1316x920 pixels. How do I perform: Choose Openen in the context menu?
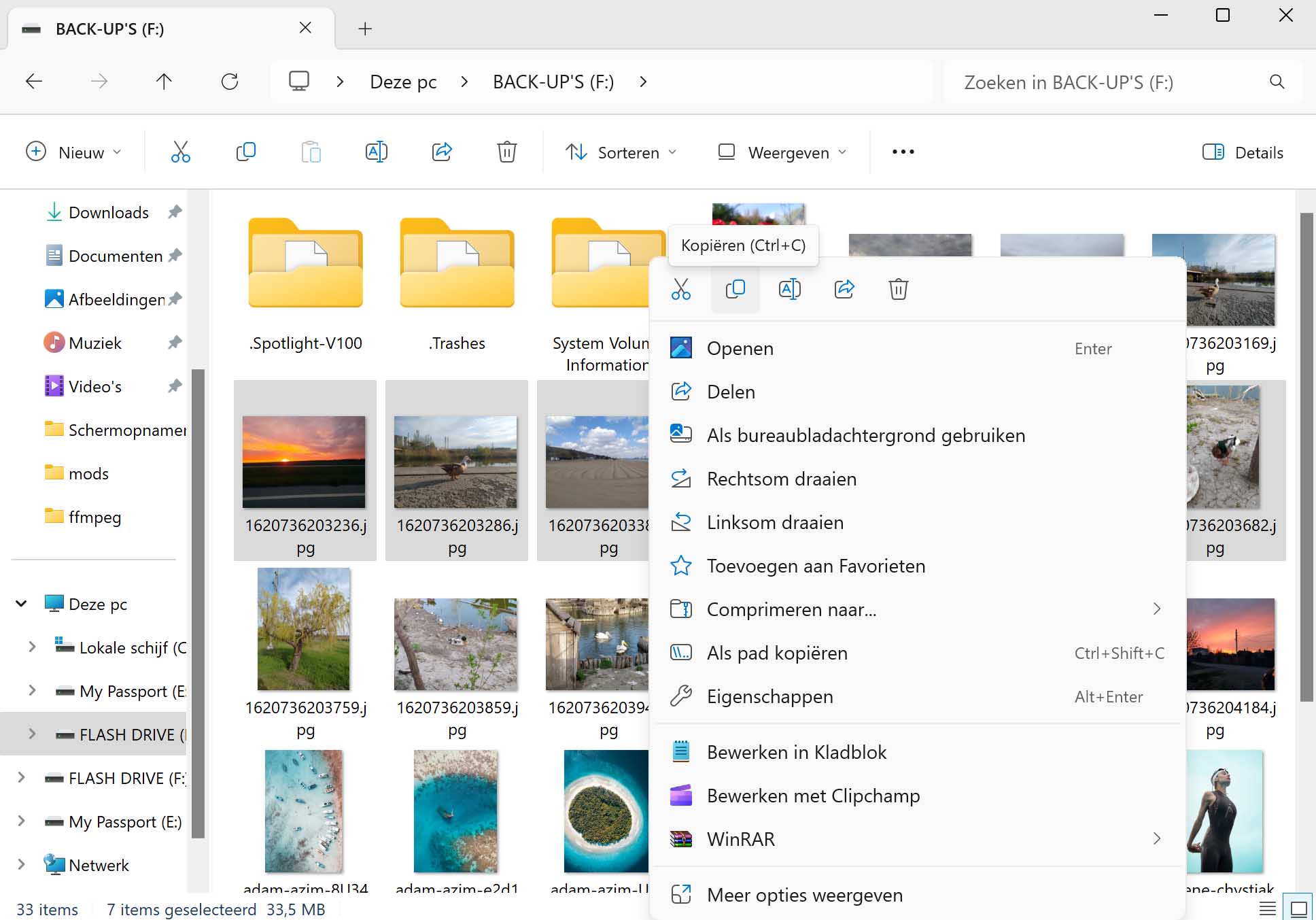click(918, 348)
